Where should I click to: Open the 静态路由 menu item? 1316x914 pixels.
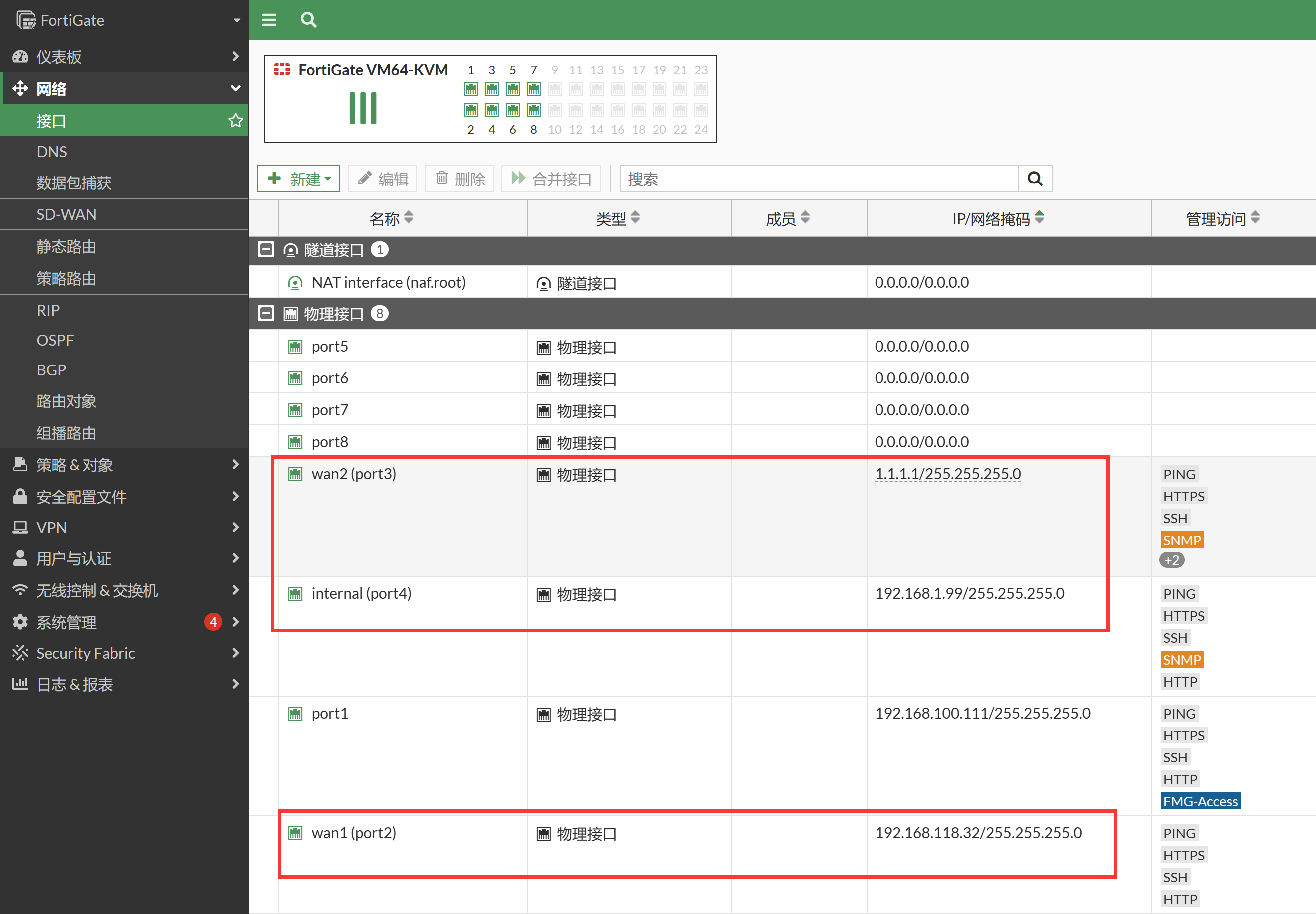tap(66, 246)
